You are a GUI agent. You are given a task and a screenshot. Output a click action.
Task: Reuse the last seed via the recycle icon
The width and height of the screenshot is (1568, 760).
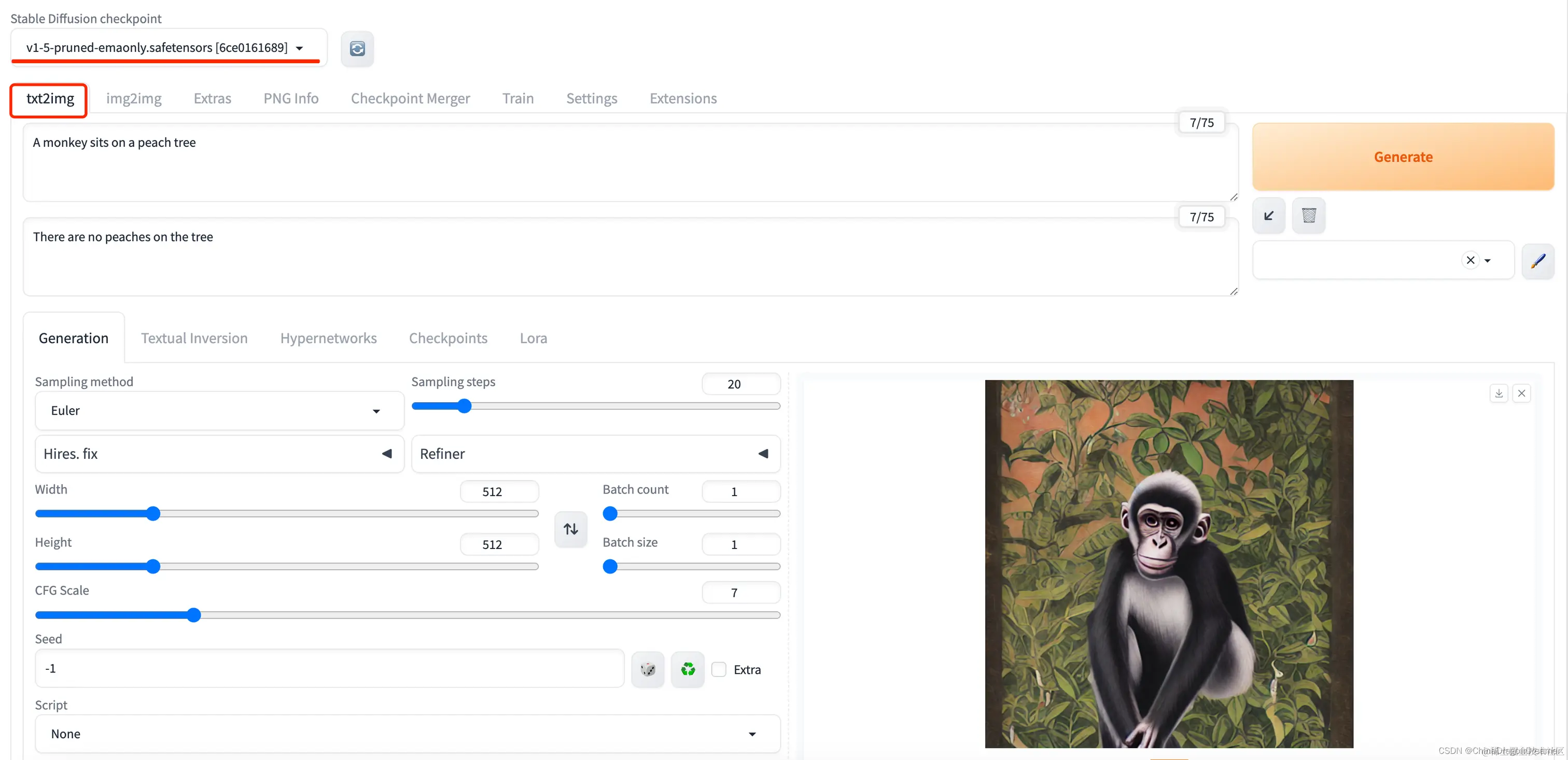[x=688, y=669]
